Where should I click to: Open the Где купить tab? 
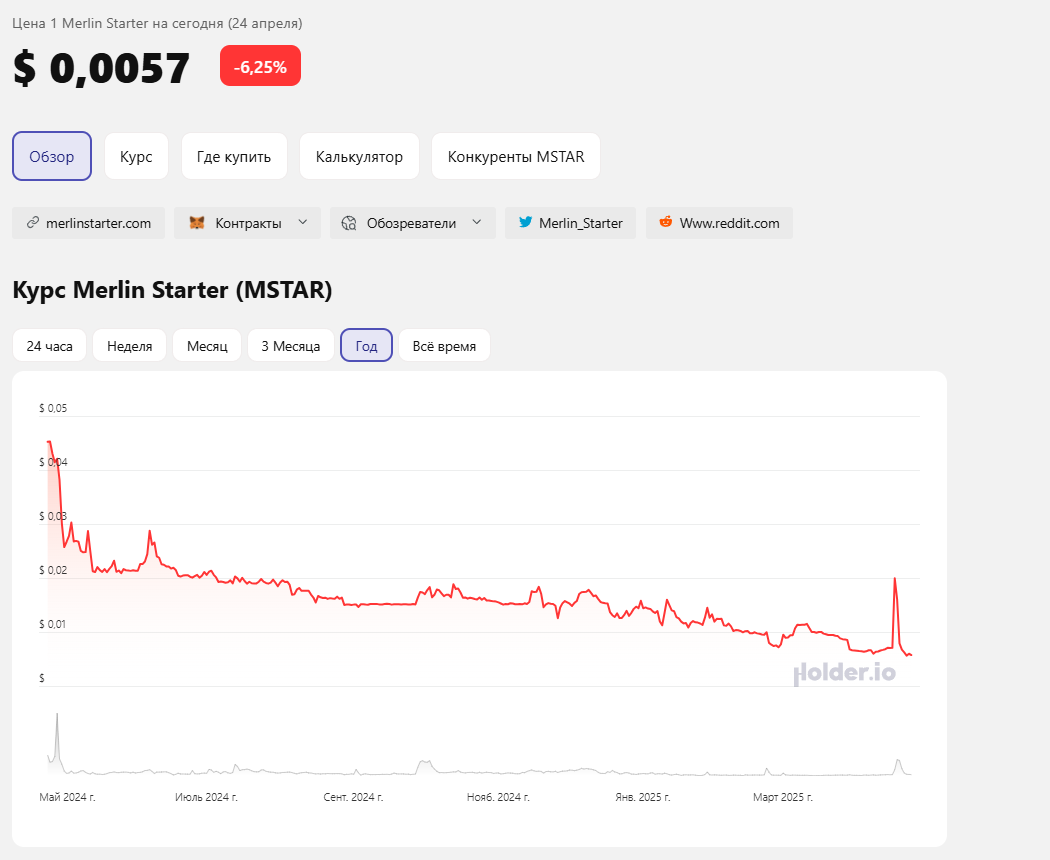click(234, 156)
